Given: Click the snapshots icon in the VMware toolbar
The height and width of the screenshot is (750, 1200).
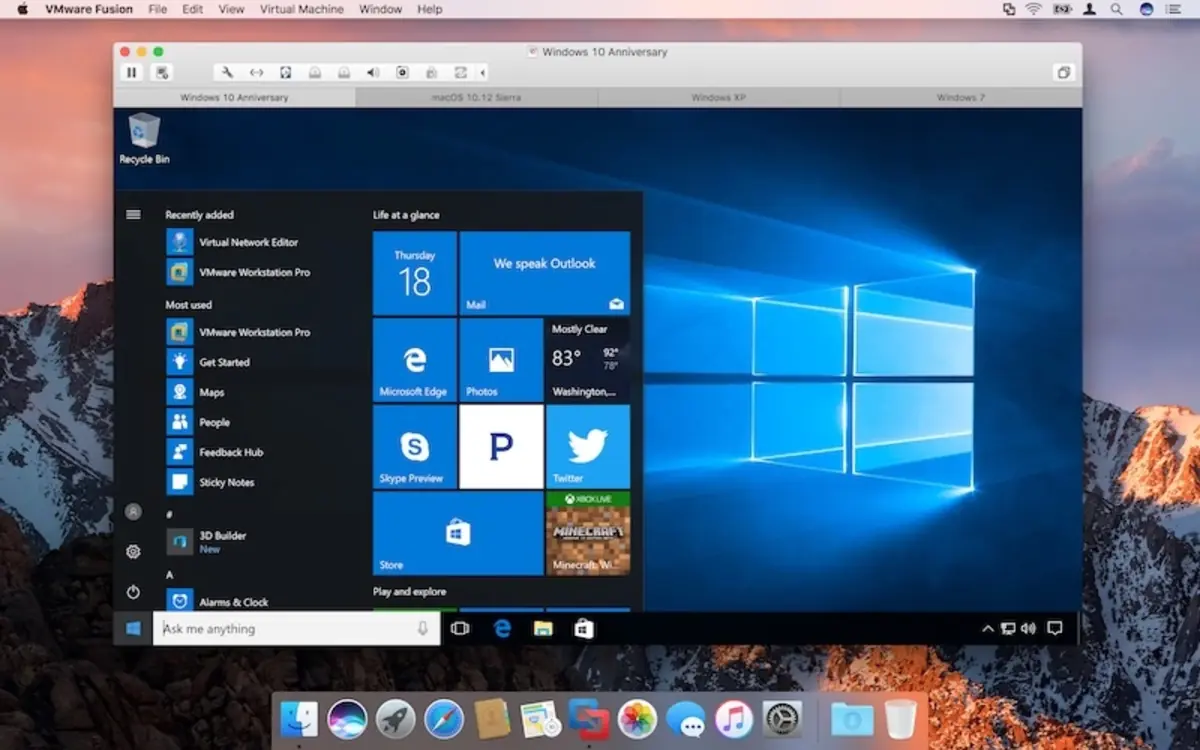Looking at the screenshot, I should pos(163,72).
